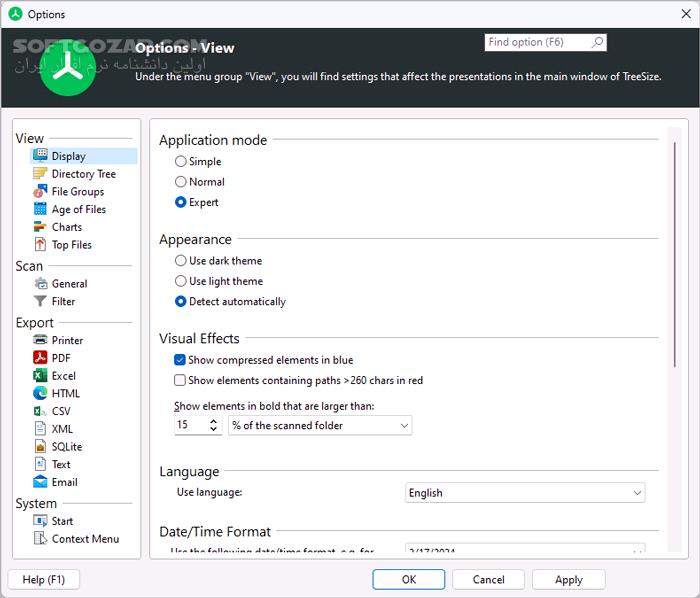Viewport: 700px width, 598px height.
Task: Click the Charts bar icon
Action: (40, 227)
